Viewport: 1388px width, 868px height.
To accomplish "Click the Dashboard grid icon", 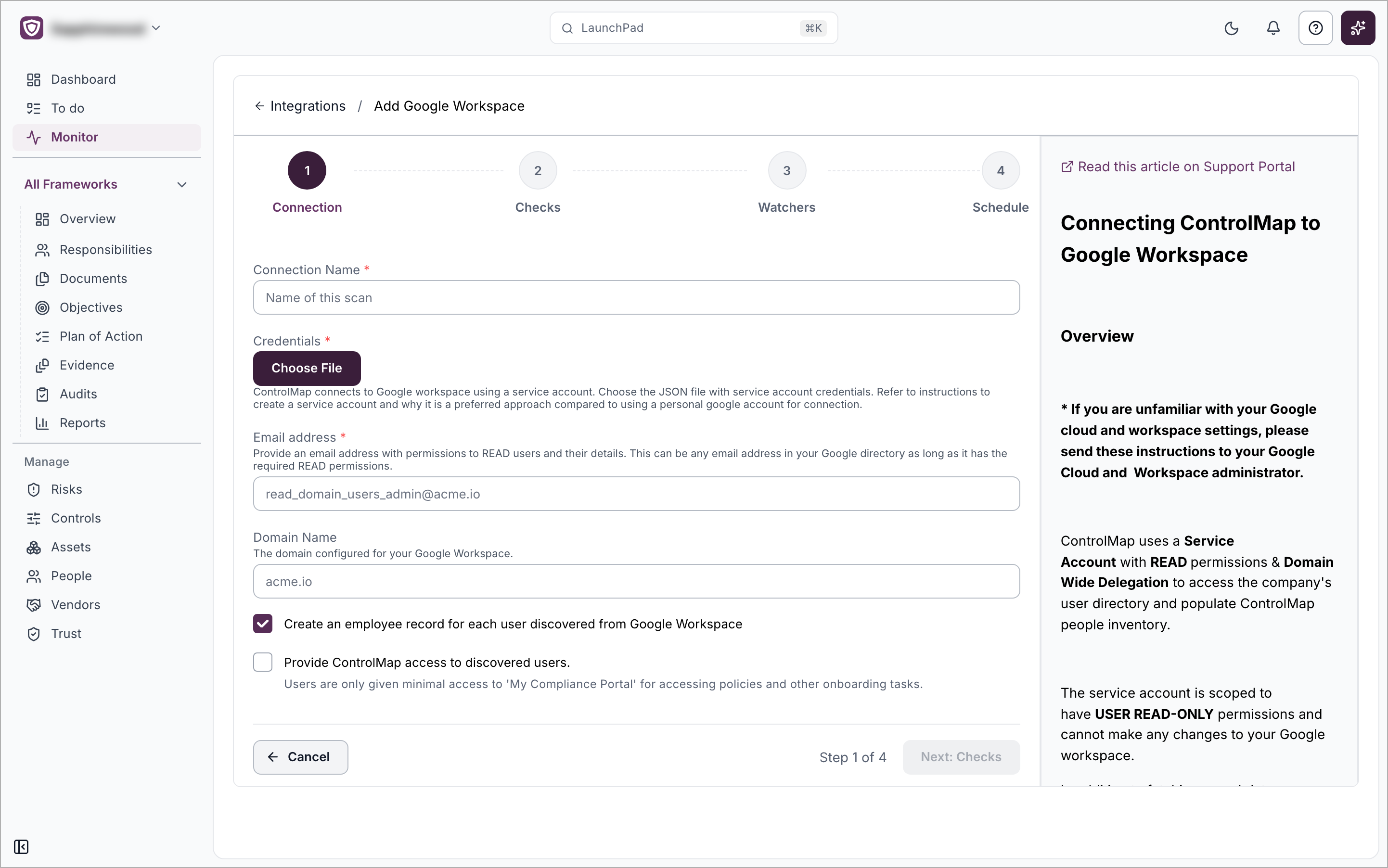I will tap(34, 80).
